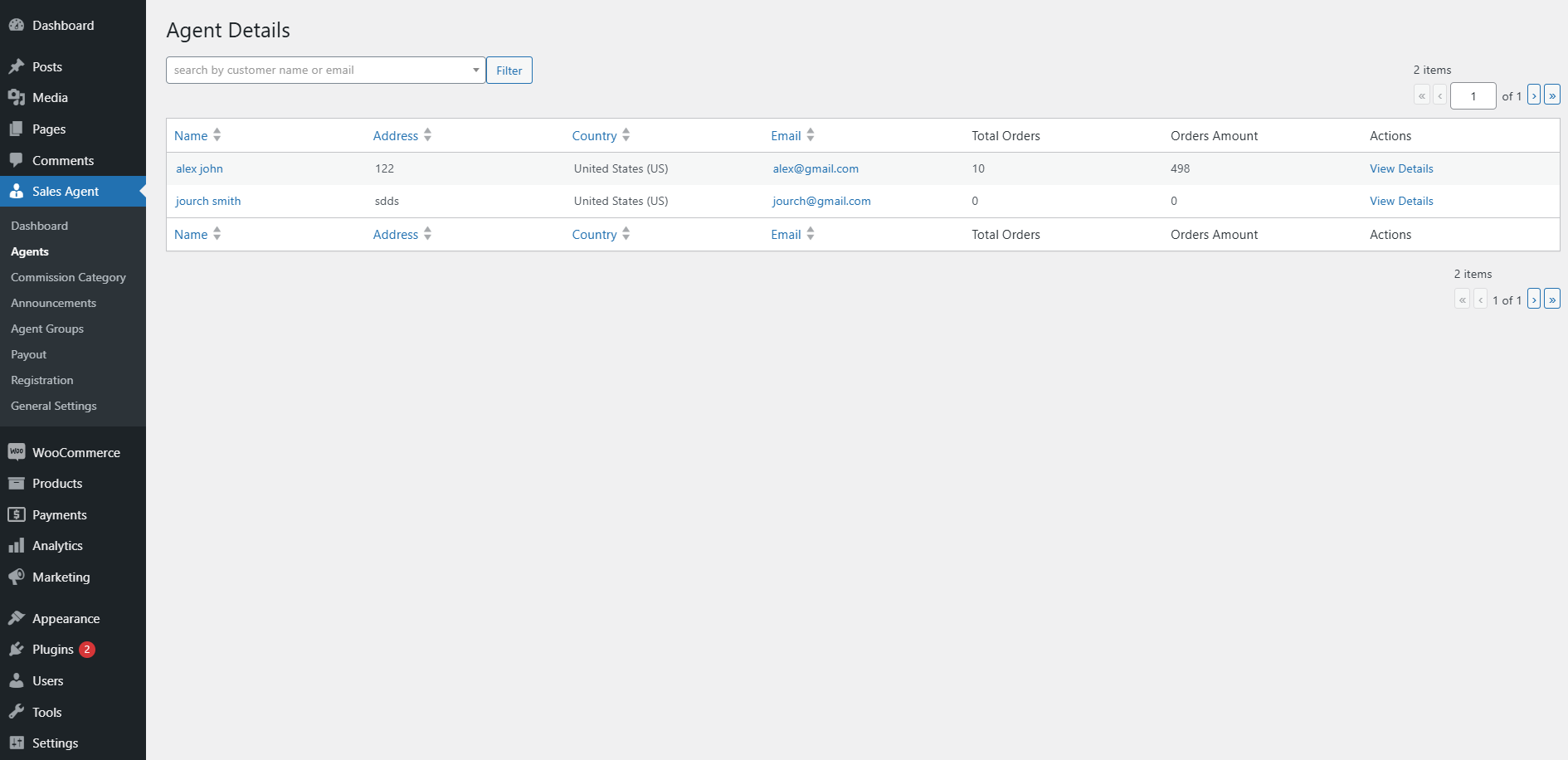Sort by Address using header sort arrows
Viewport: 1568px width, 760px height.
tap(427, 135)
